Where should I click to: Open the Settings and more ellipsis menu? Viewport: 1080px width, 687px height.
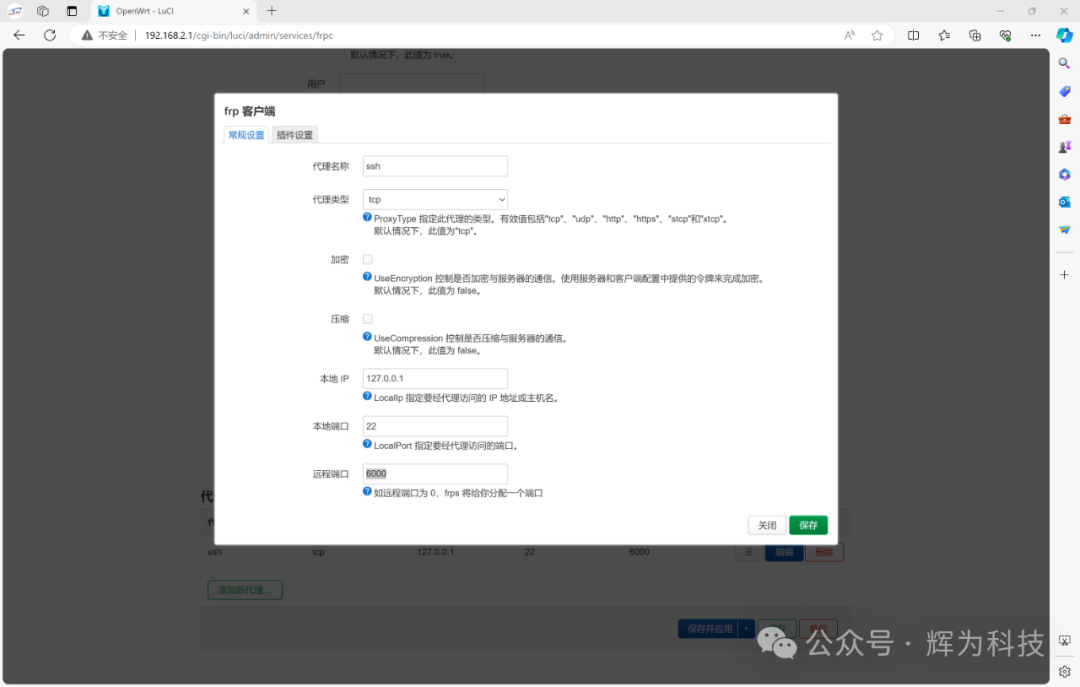(x=1035, y=35)
